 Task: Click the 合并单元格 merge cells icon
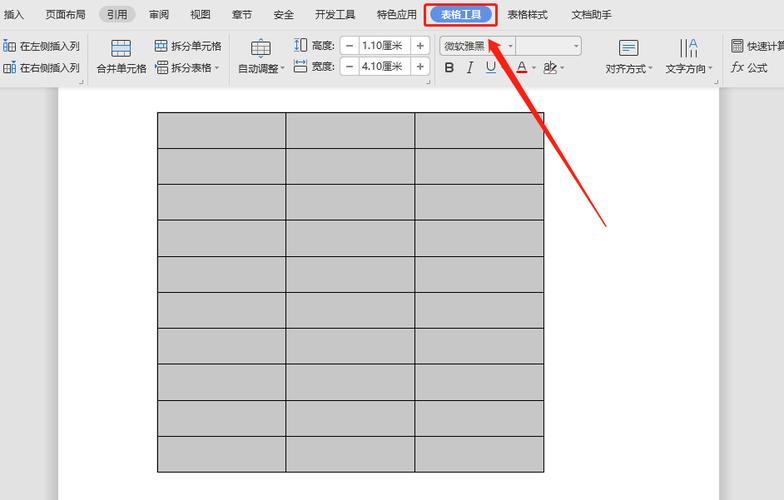[121, 48]
